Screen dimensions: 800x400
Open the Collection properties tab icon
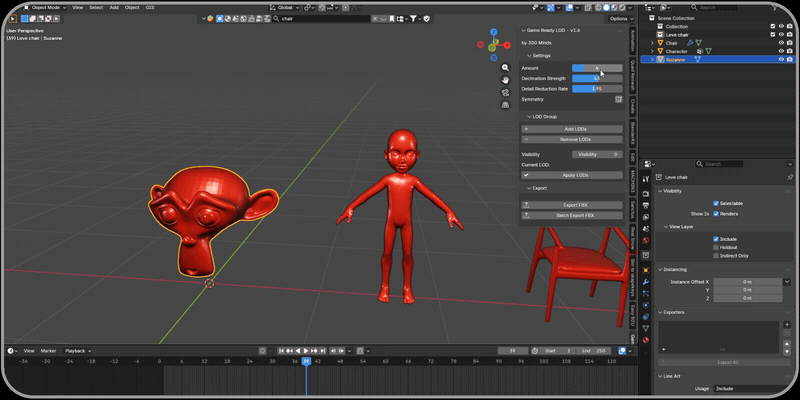click(646, 255)
